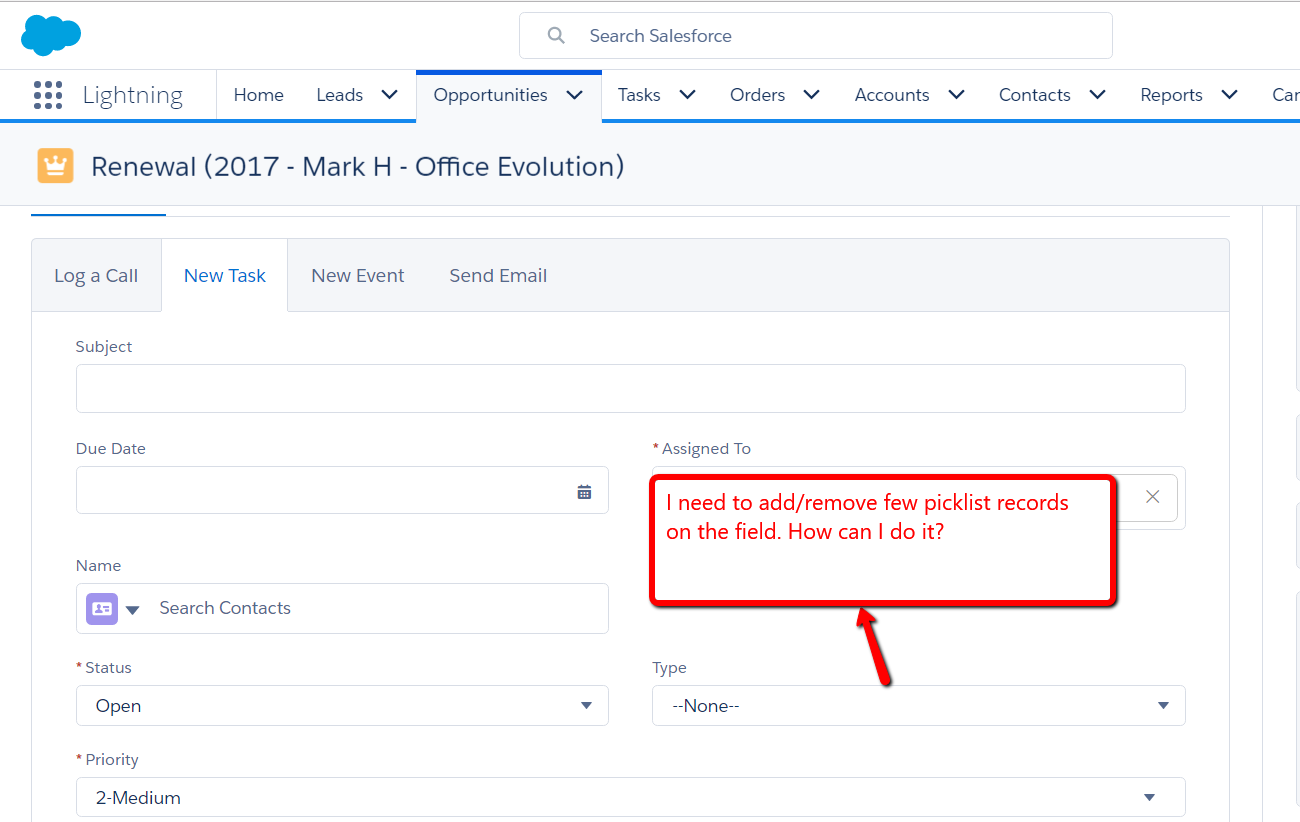Switch to Log a Call tab
The image size is (1300, 822).
coord(96,276)
